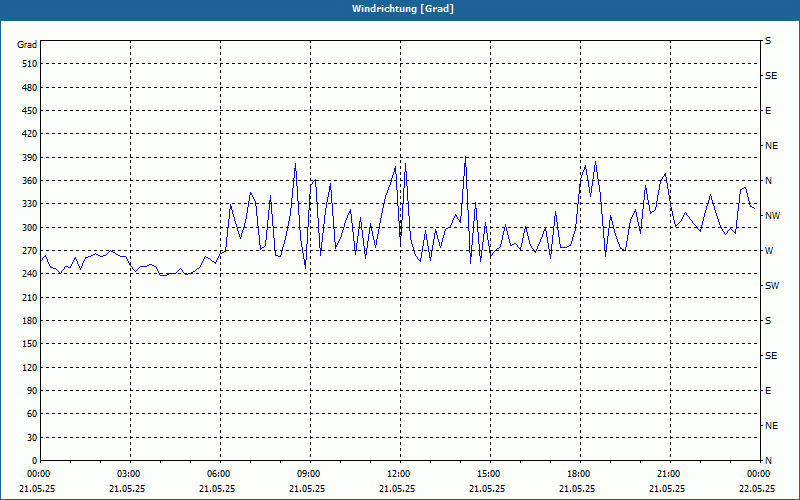Select the 22.05.25 date label
The image size is (800, 500).
(757, 488)
